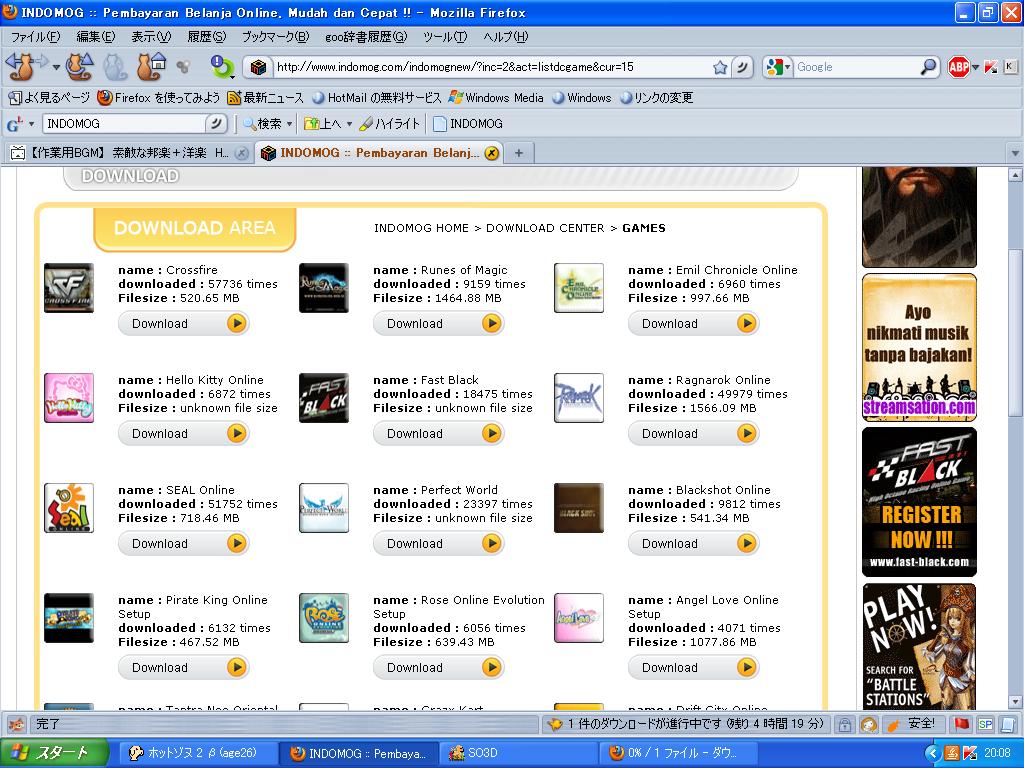The height and width of the screenshot is (768, 1024).
Task: Click the Google toolbar INDOMOG search field
Action: point(125,123)
